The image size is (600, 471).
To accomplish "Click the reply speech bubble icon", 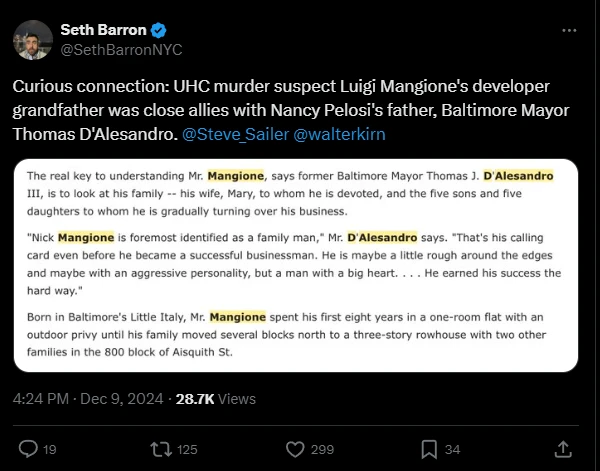I will tap(28, 448).
